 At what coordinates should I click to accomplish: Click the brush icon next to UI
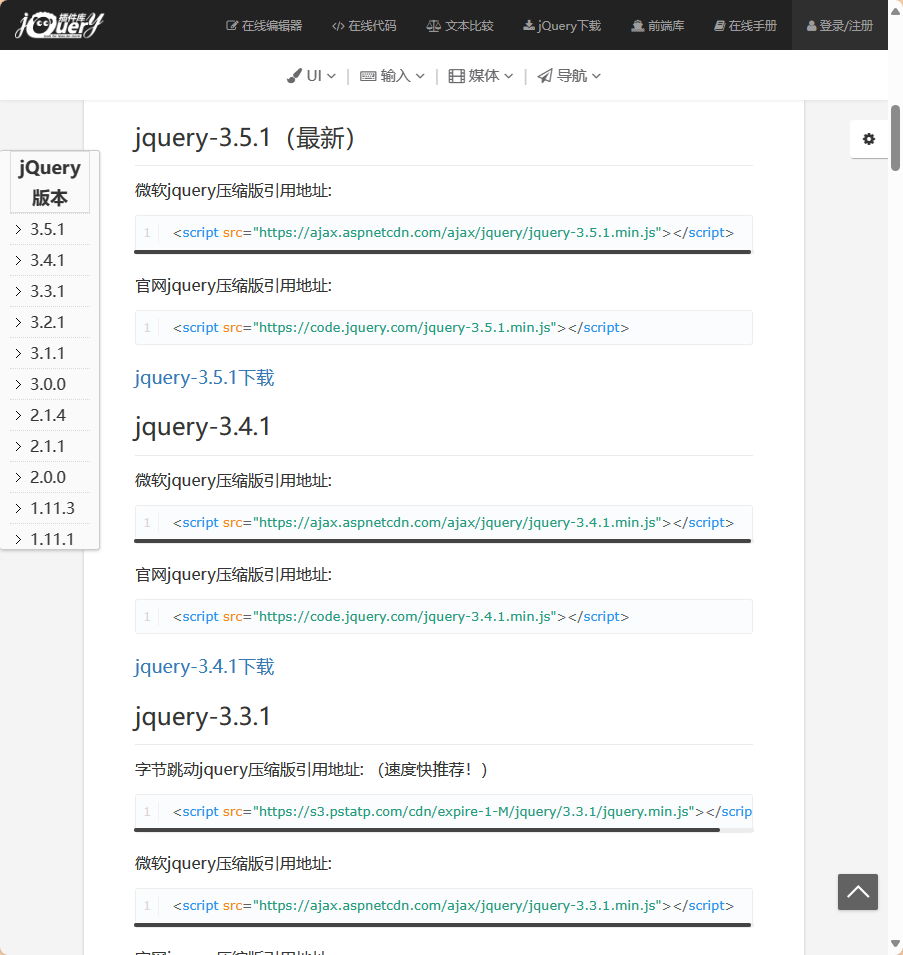point(294,75)
